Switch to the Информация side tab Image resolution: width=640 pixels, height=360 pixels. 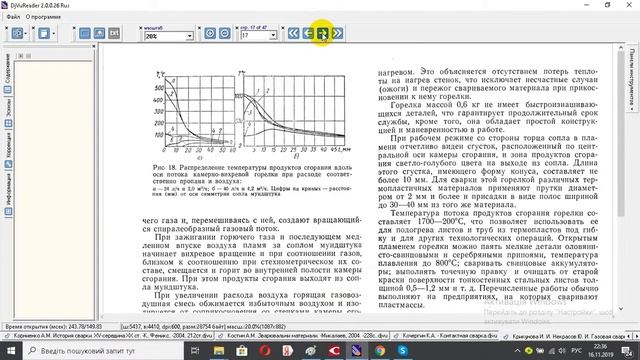pyautogui.click(x=8, y=194)
